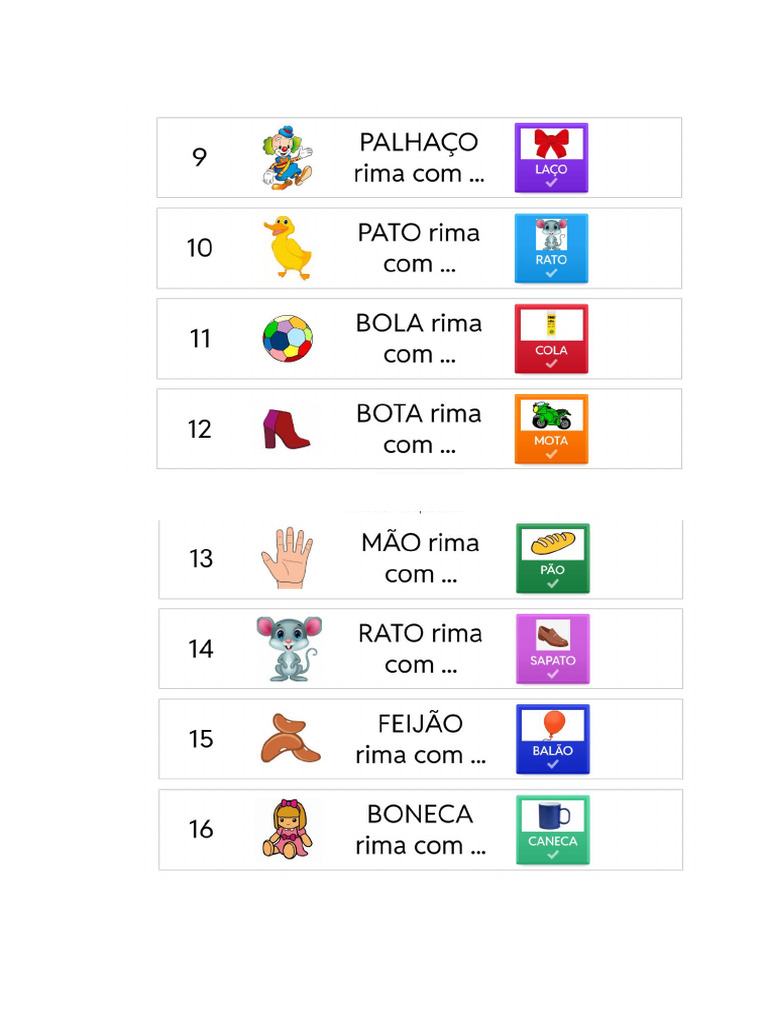This screenshot has height=1024, width=768.
Task: Click the brown beans picture
Action: (x=289, y=739)
